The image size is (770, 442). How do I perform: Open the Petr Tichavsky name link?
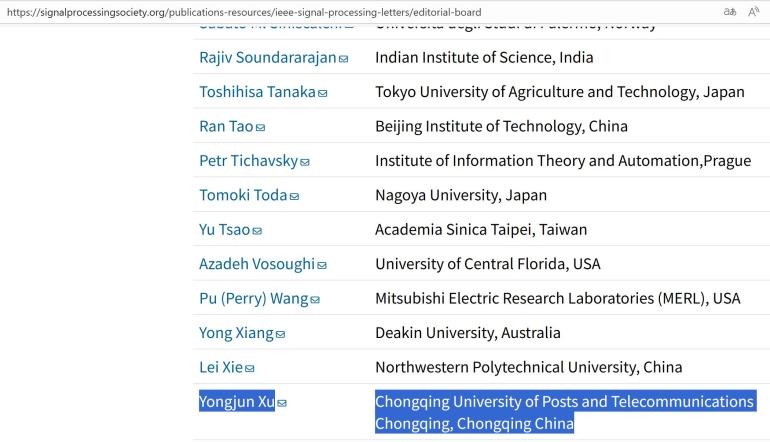click(x=249, y=161)
